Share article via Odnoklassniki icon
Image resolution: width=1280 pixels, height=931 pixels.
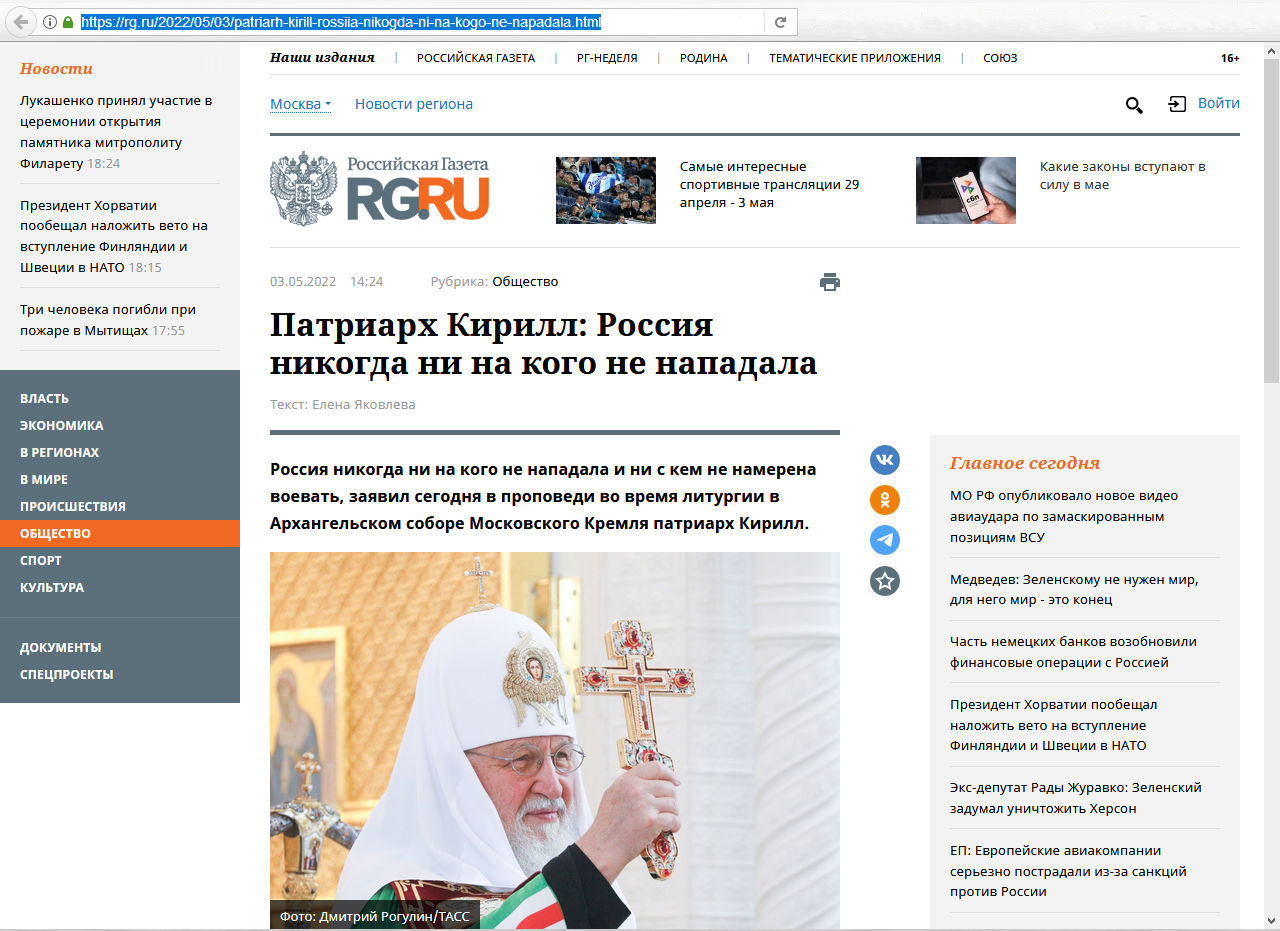pos(885,500)
